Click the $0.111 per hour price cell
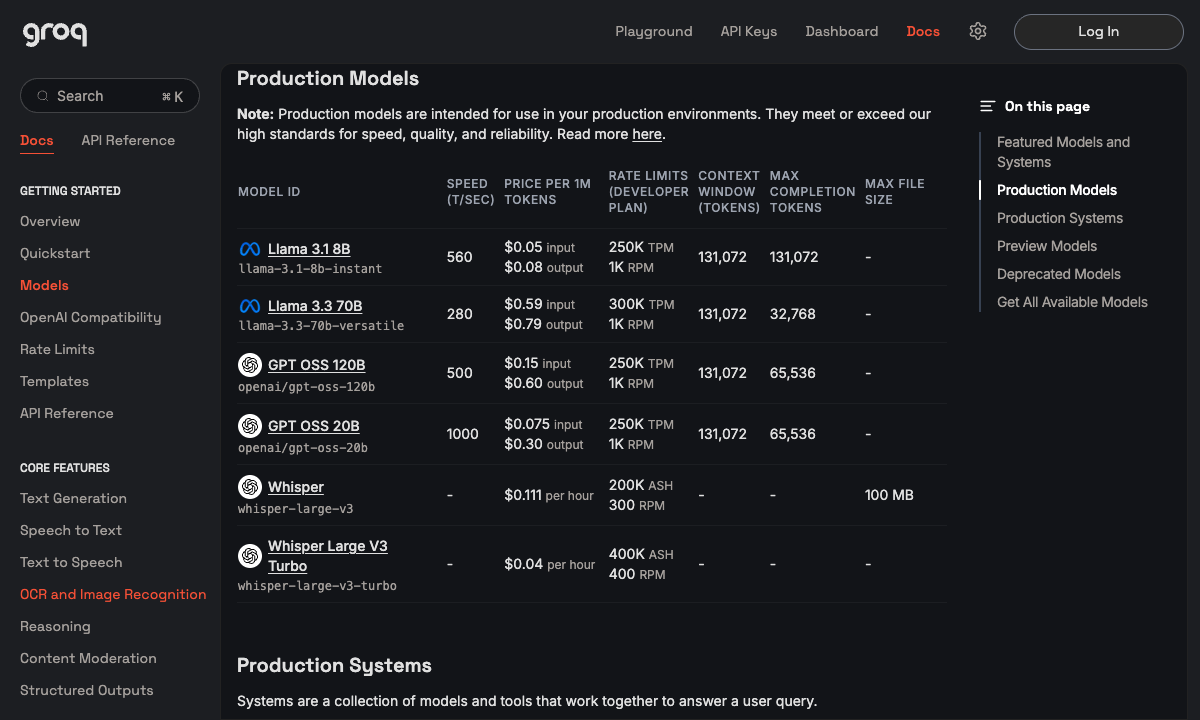1200x720 pixels. click(x=549, y=495)
